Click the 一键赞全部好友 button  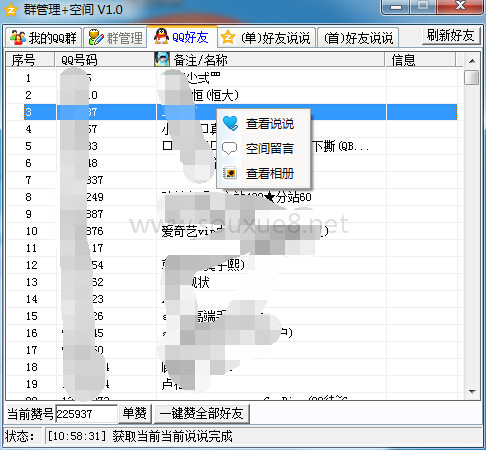point(201,414)
